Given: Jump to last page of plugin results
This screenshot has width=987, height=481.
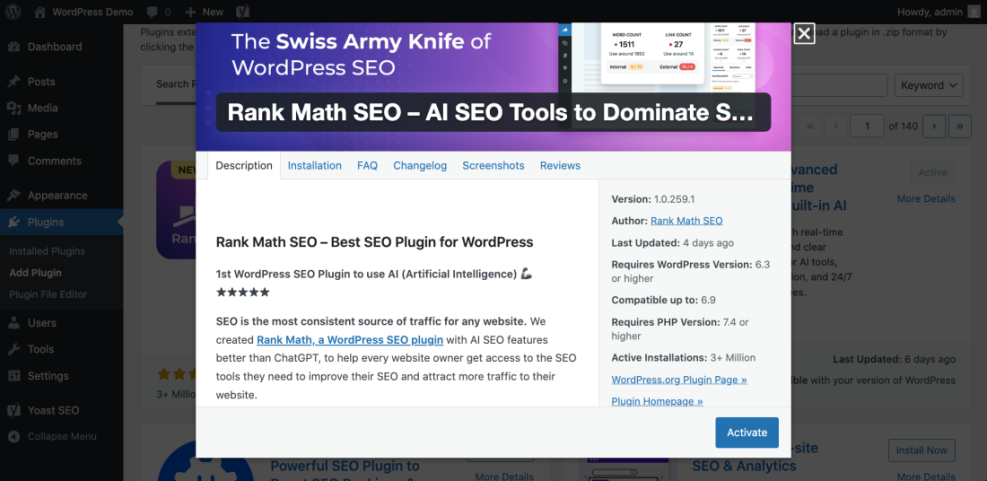Looking at the screenshot, I should (960, 126).
